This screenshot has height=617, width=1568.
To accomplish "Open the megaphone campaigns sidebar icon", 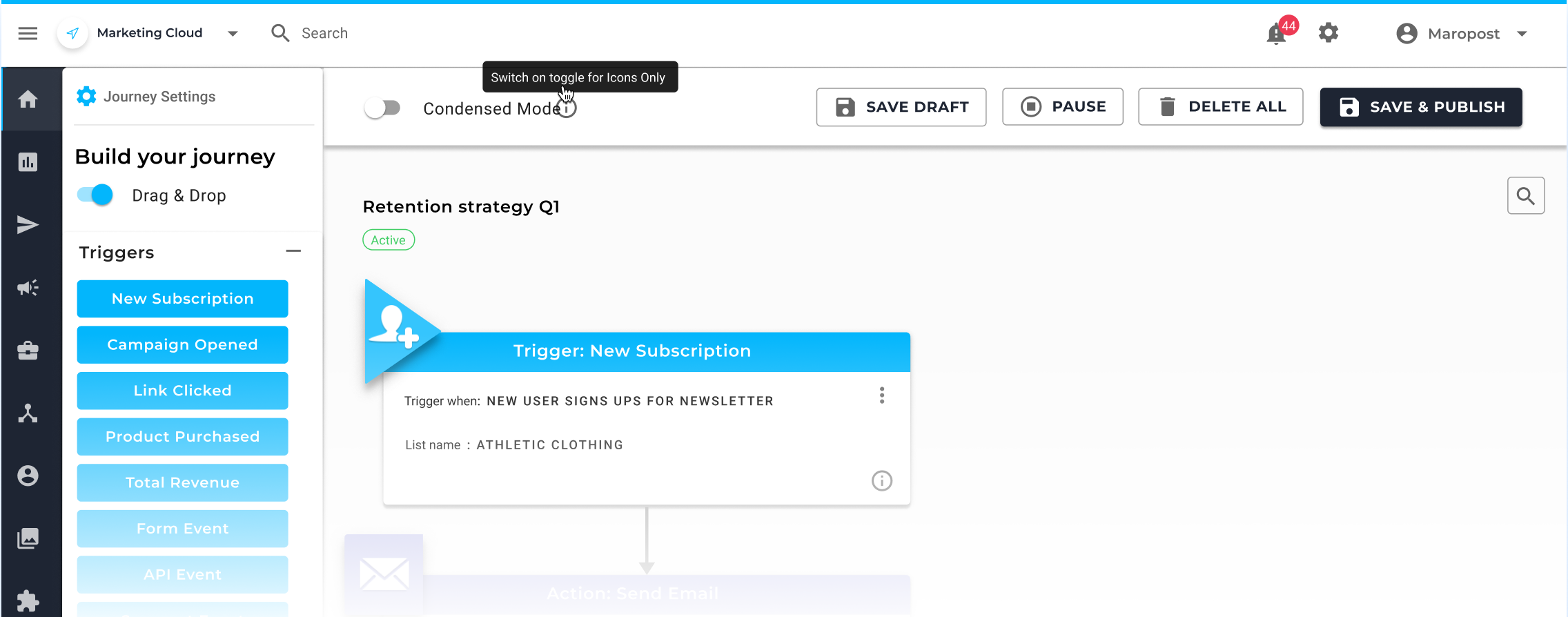I will point(28,288).
